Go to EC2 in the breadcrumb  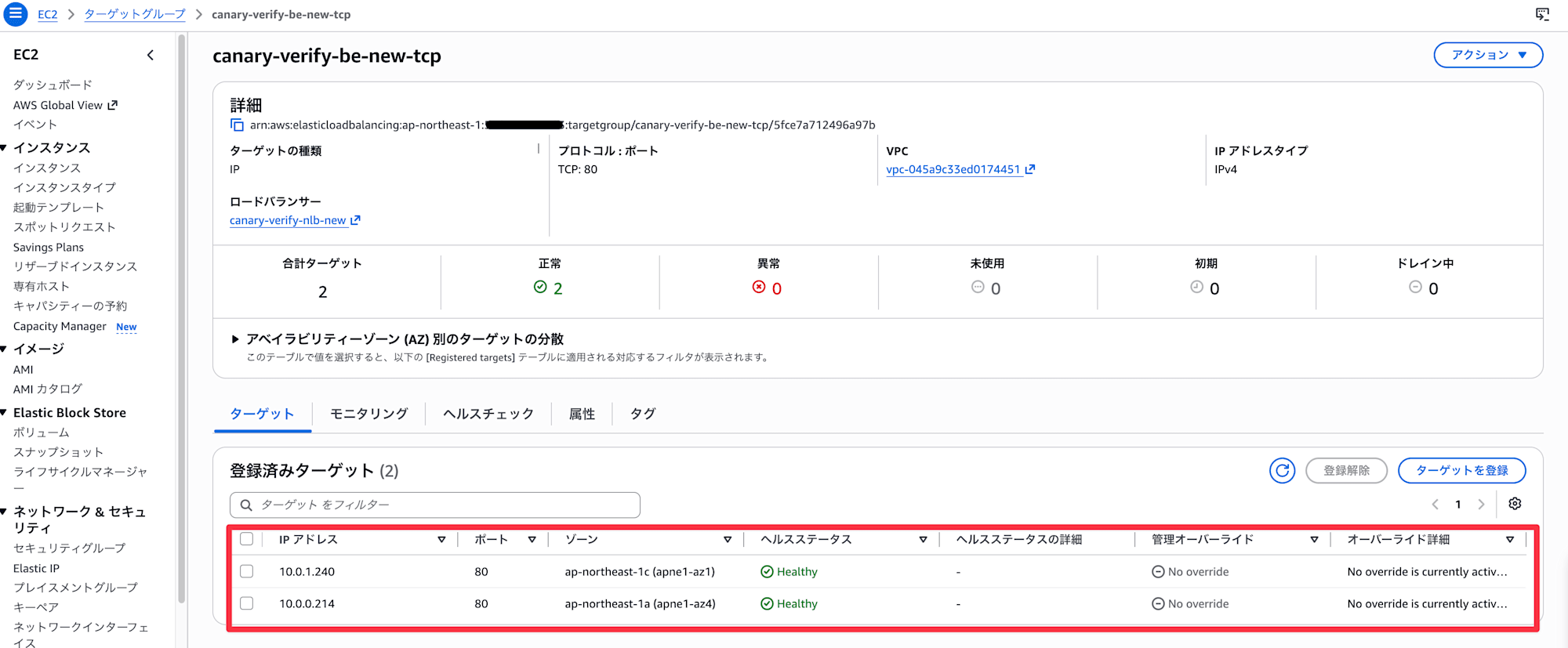pyautogui.click(x=48, y=14)
